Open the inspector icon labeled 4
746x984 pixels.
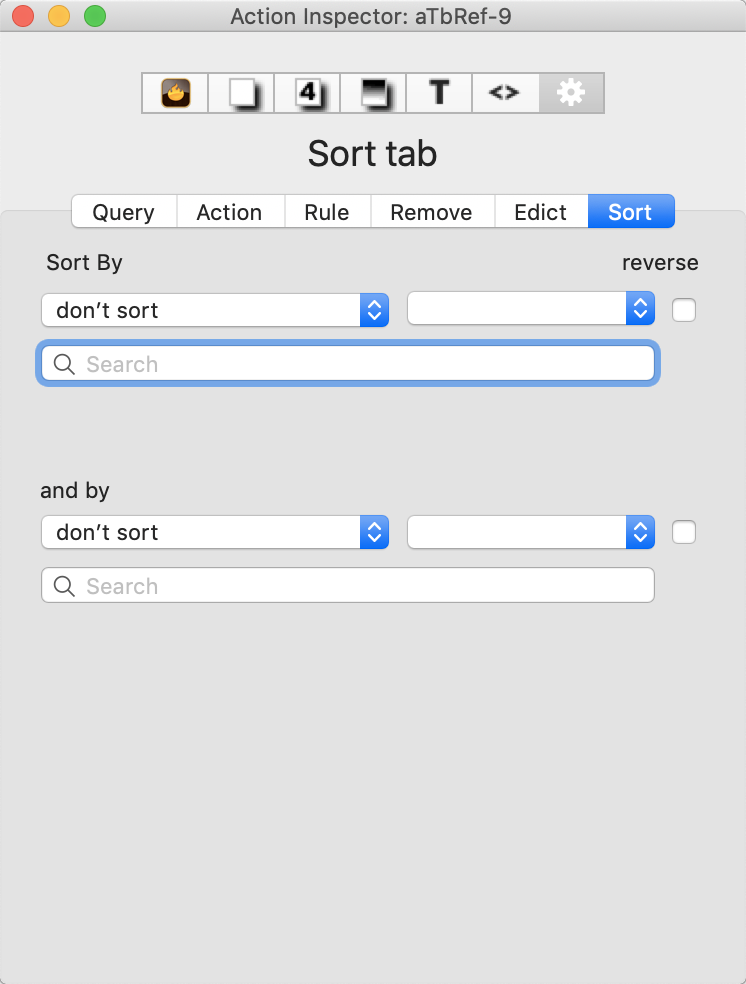(x=306, y=93)
